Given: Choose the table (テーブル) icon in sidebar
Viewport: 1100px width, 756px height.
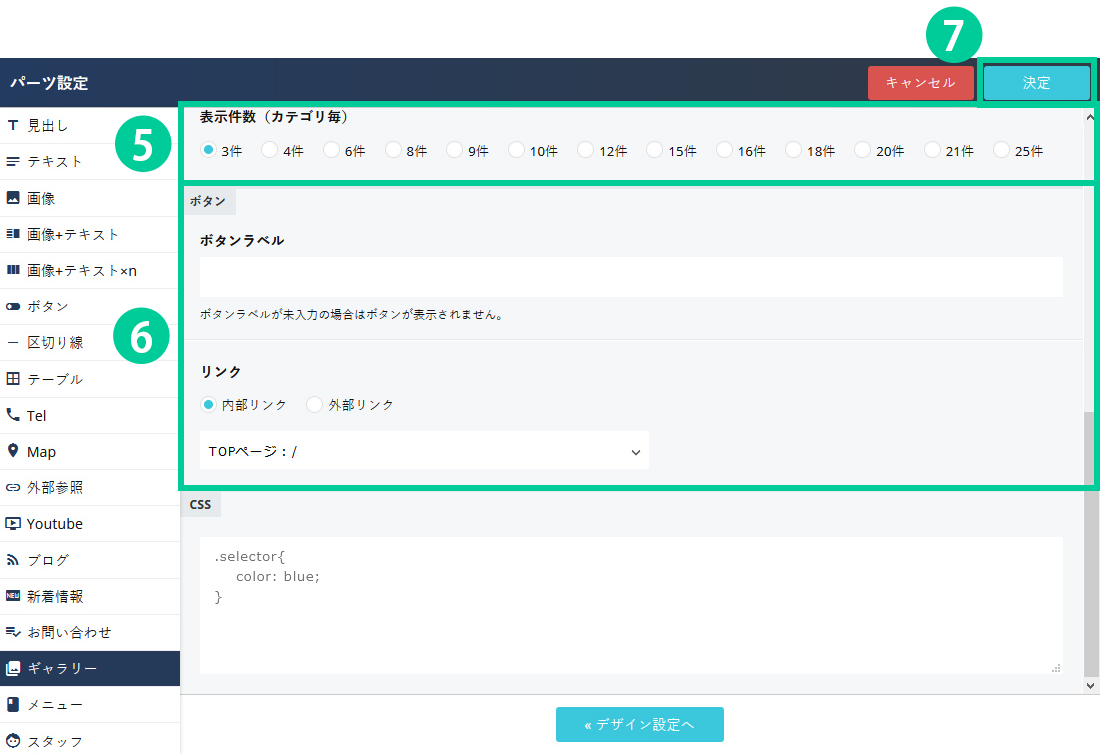Looking at the screenshot, I should (13, 379).
